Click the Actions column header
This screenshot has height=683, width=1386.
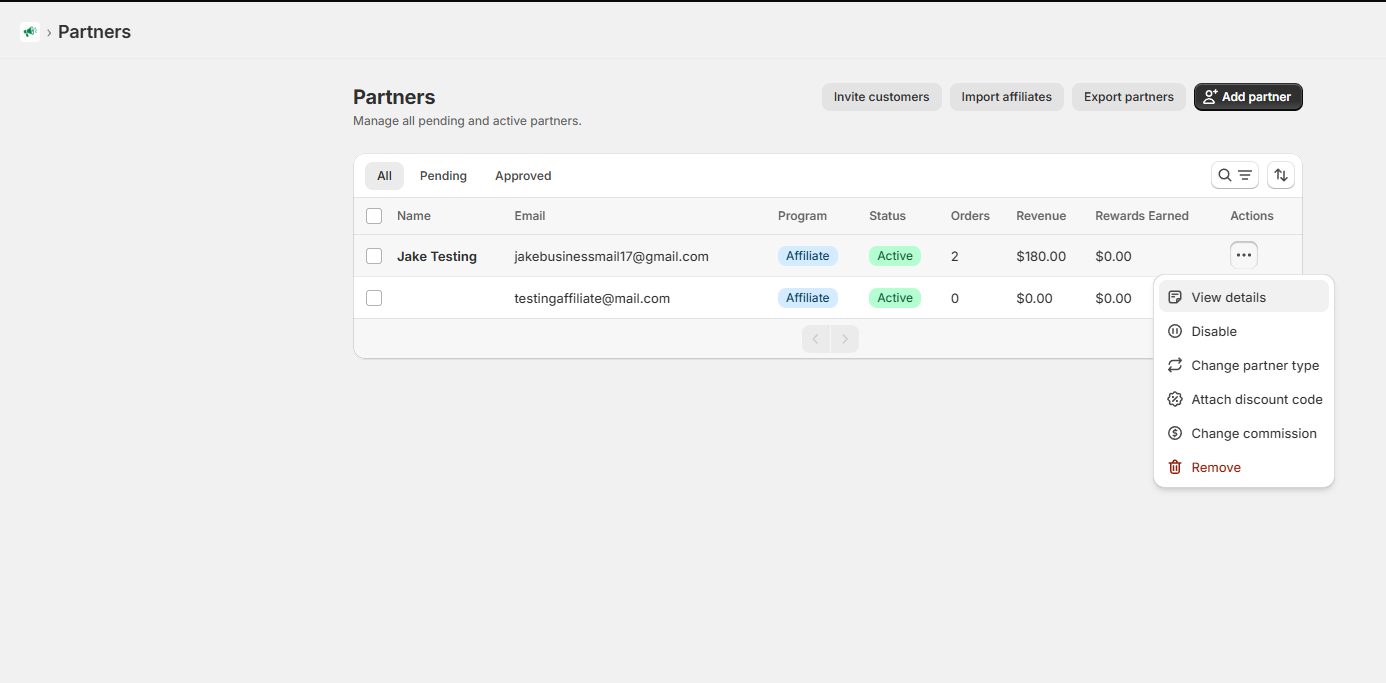[x=1252, y=216]
